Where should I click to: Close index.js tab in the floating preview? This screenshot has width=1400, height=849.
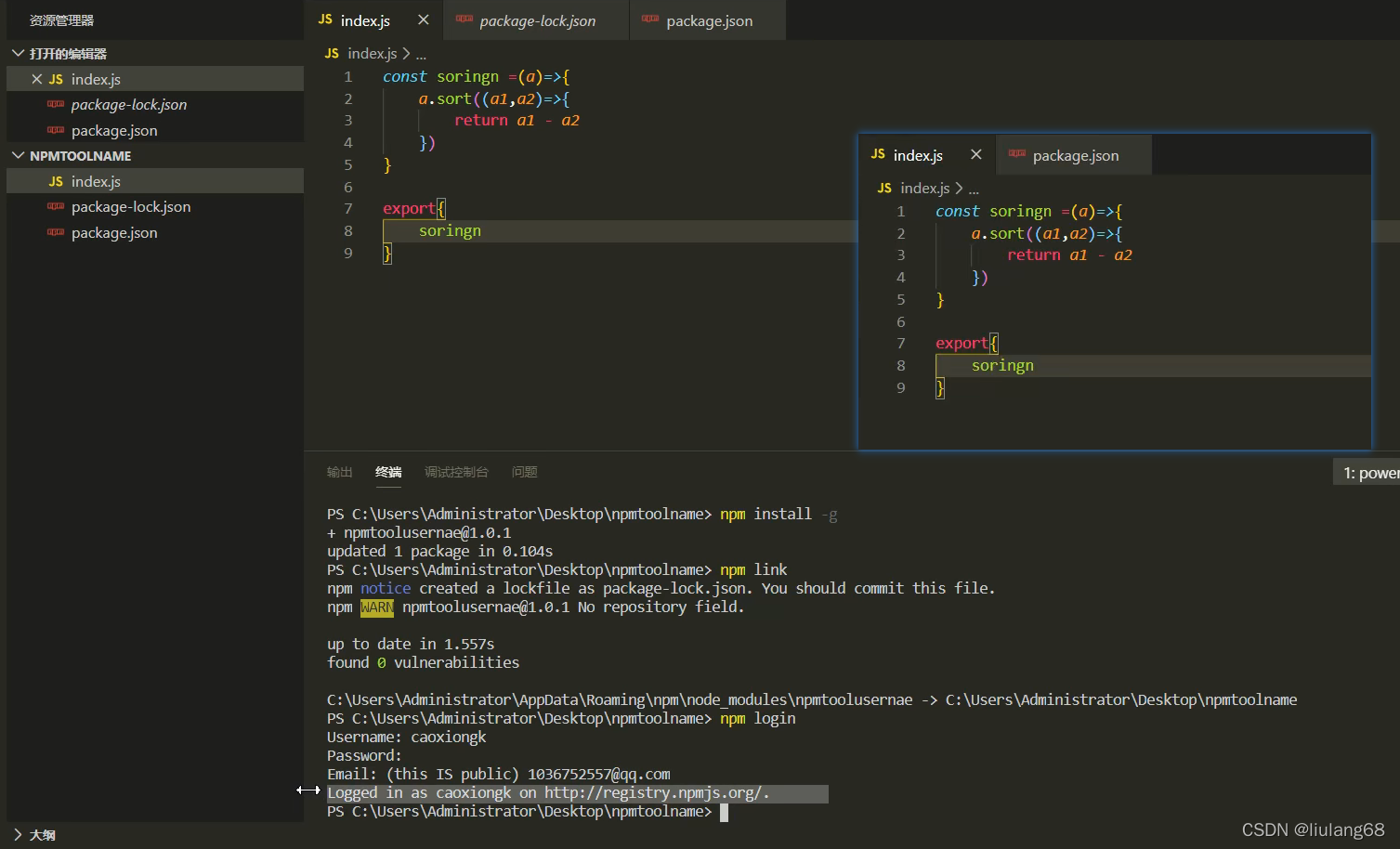(x=976, y=154)
